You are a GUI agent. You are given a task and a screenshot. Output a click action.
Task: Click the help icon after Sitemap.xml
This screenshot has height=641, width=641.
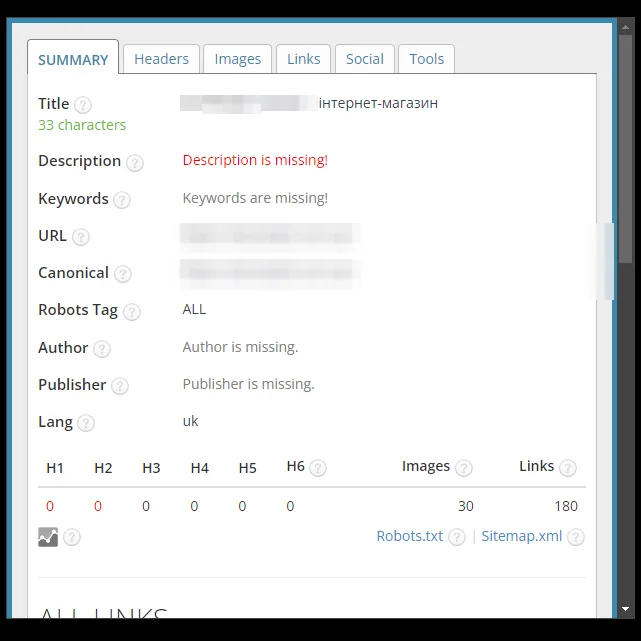pos(576,537)
